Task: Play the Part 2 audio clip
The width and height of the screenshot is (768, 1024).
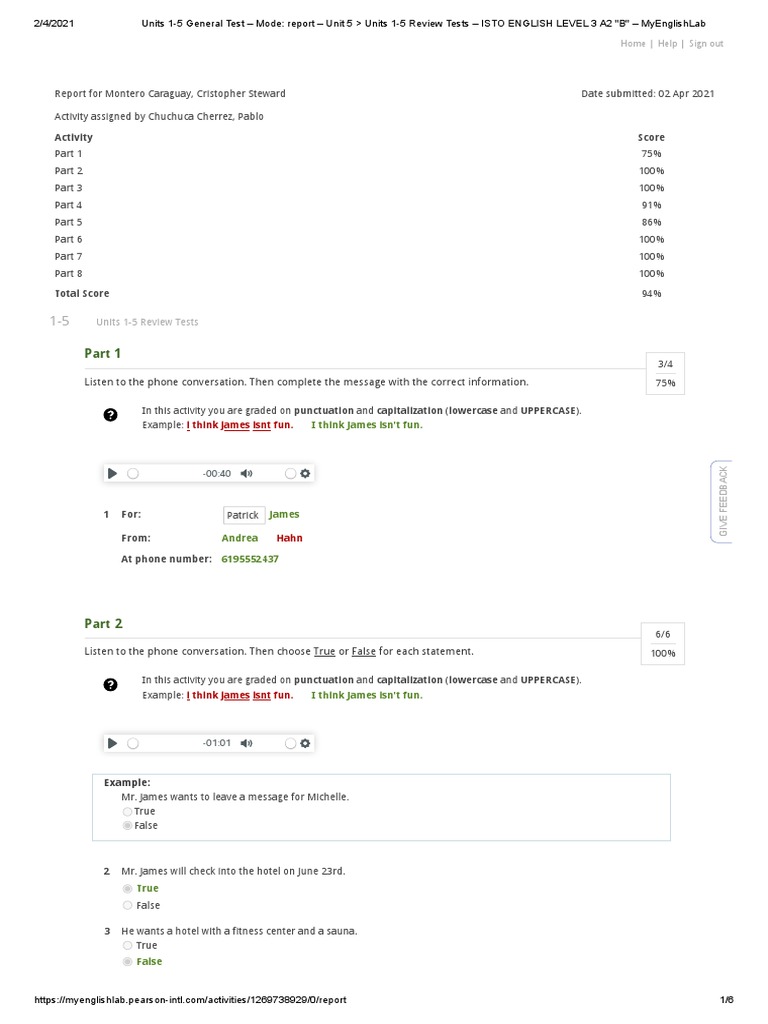Action: click(x=112, y=743)
